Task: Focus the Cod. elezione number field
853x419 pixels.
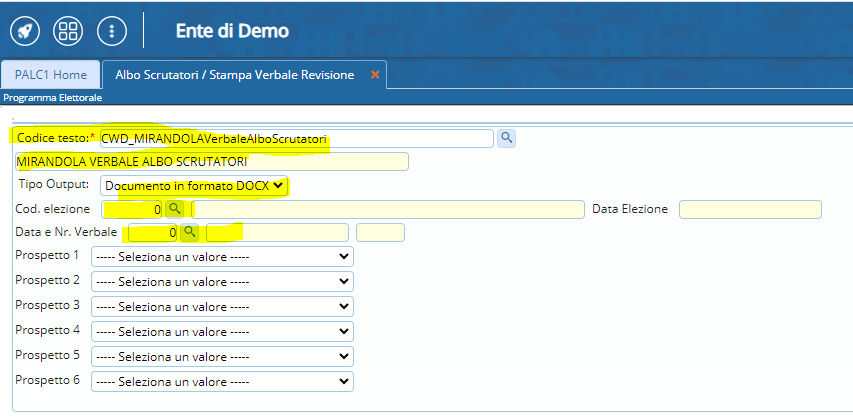Action: tap(131, 209)
